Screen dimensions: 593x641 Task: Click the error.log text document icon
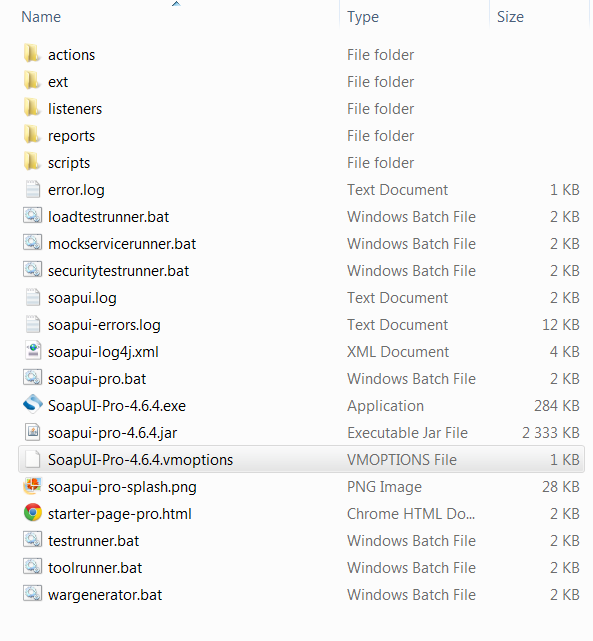point(33,189)
